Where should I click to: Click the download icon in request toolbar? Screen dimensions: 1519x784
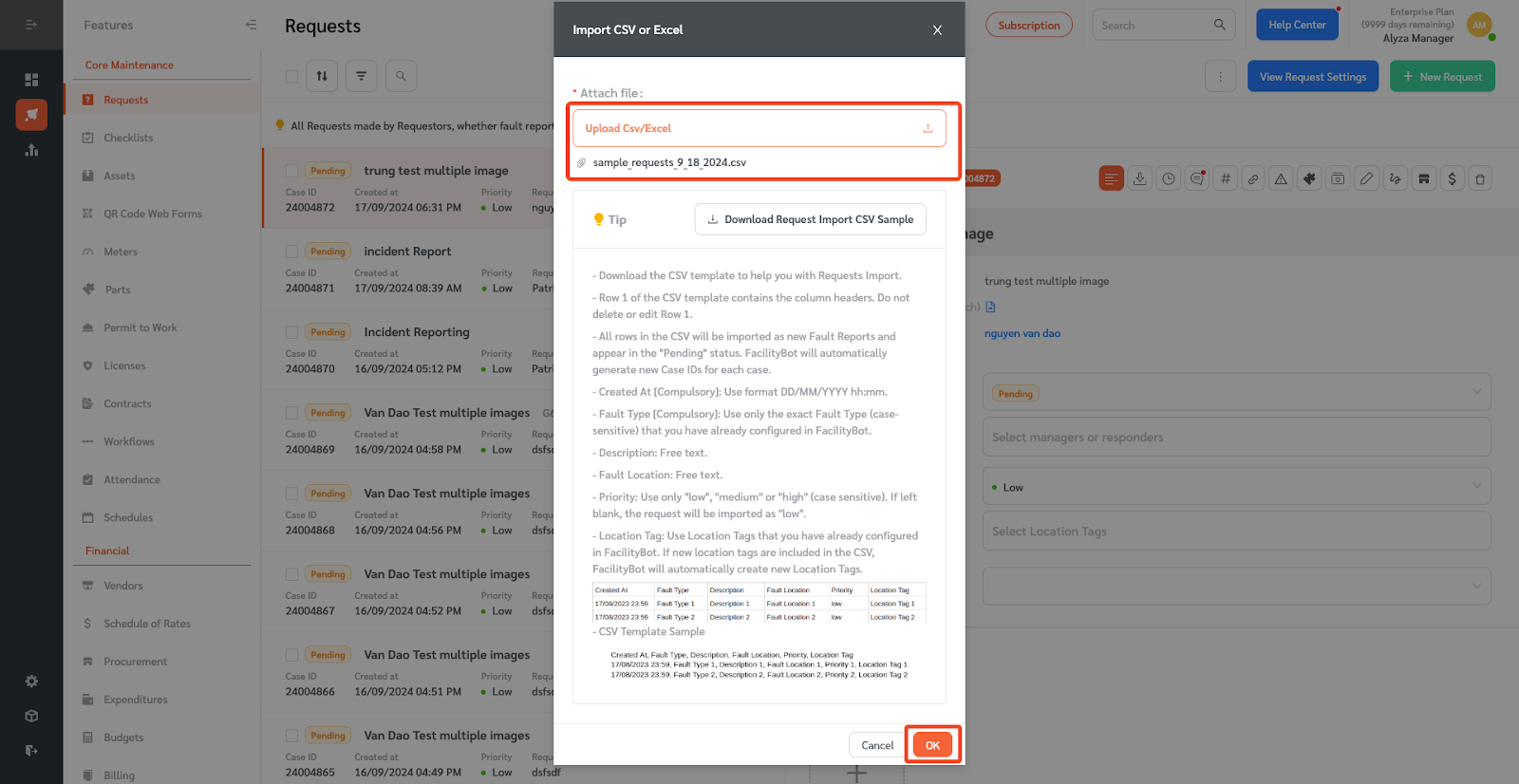point(1140,178)
